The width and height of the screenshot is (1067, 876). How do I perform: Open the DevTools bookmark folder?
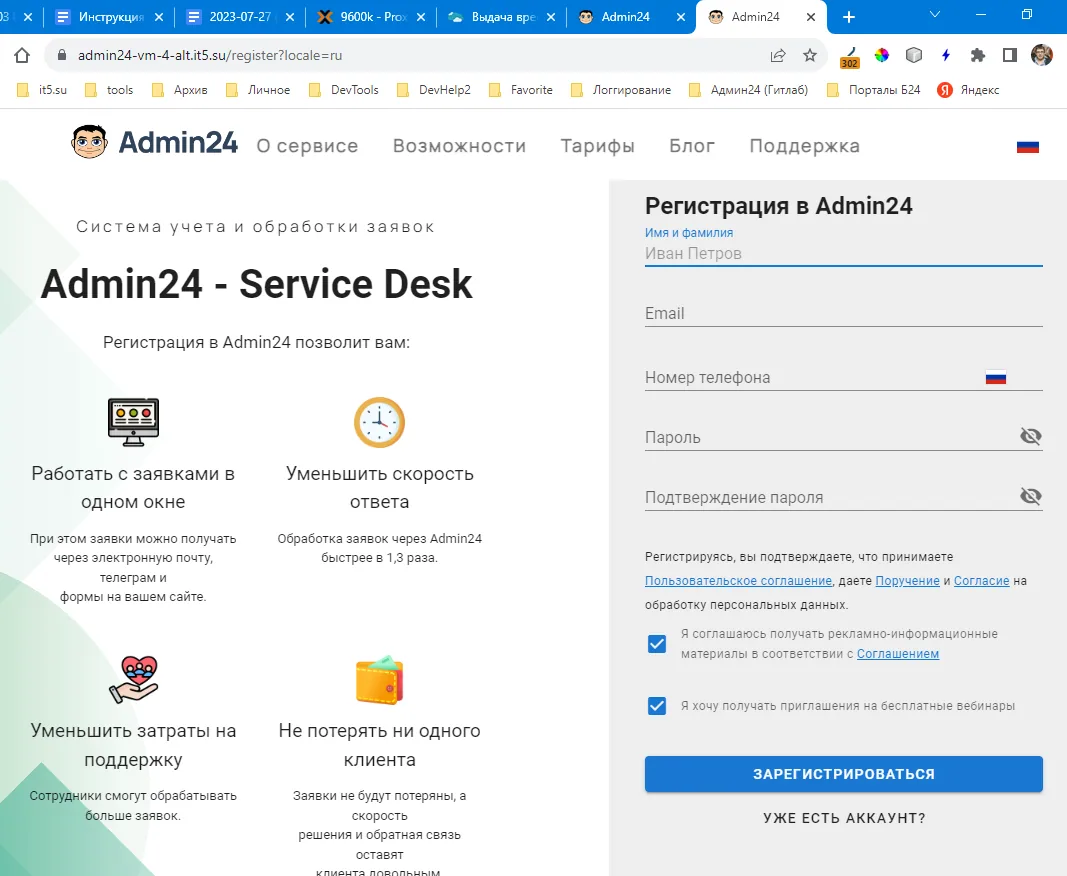click(x=344, y=90)
